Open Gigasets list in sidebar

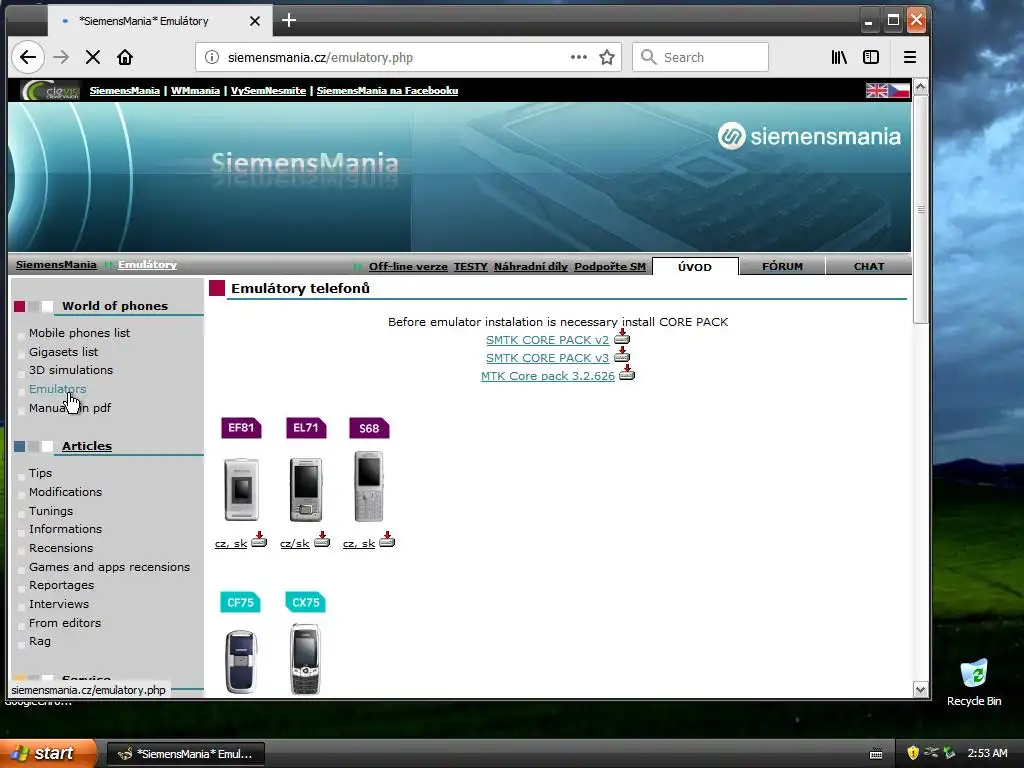pos(63,352)
